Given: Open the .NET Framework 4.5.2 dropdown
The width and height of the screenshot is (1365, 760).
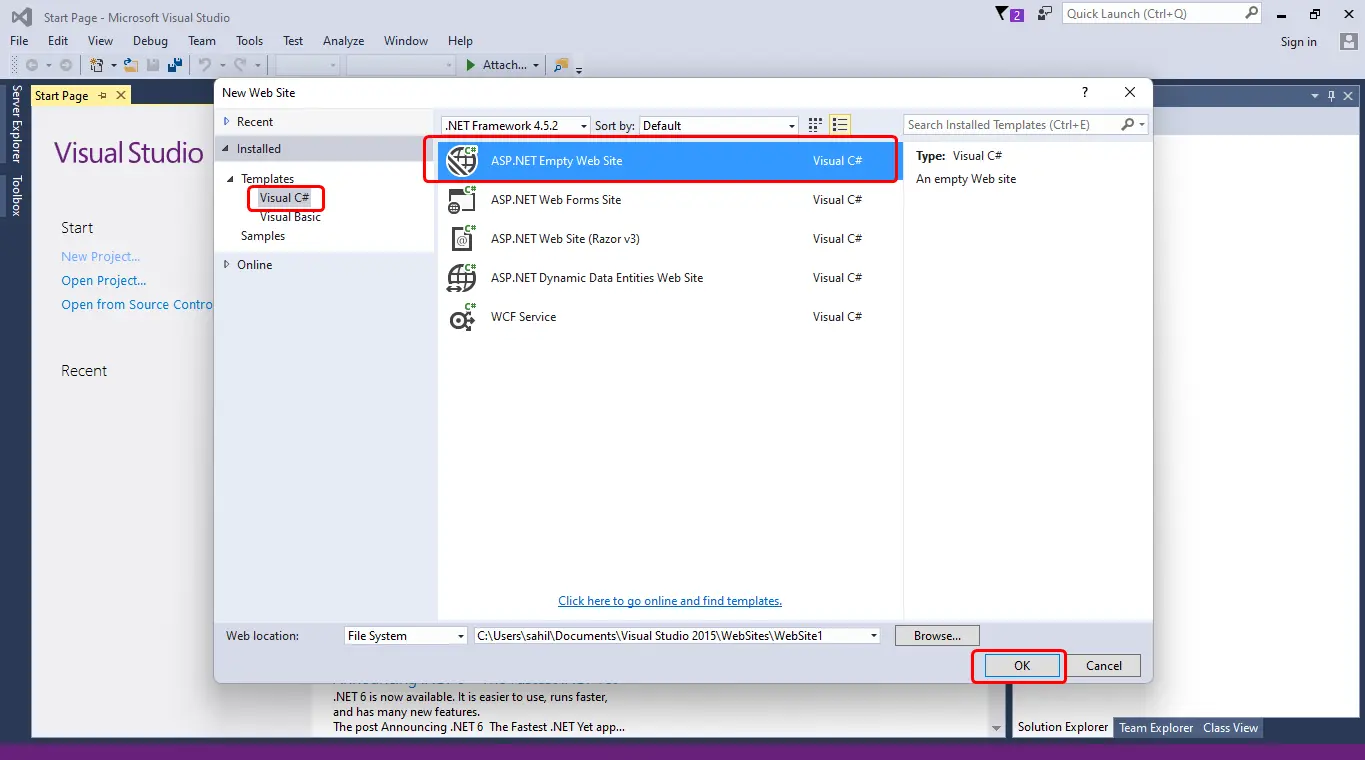Looking at the screenshot, I should point(516,126).
